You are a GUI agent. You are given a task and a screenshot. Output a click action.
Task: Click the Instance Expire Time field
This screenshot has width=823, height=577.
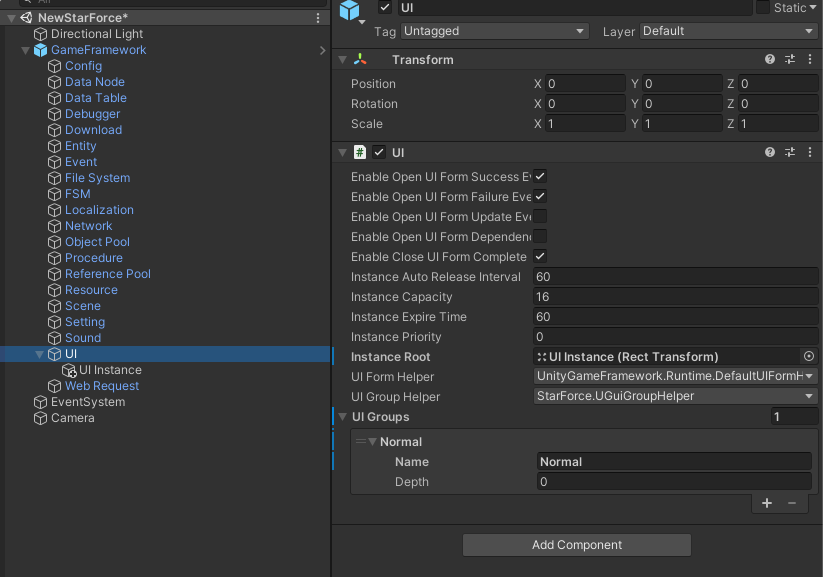[676, 317]
